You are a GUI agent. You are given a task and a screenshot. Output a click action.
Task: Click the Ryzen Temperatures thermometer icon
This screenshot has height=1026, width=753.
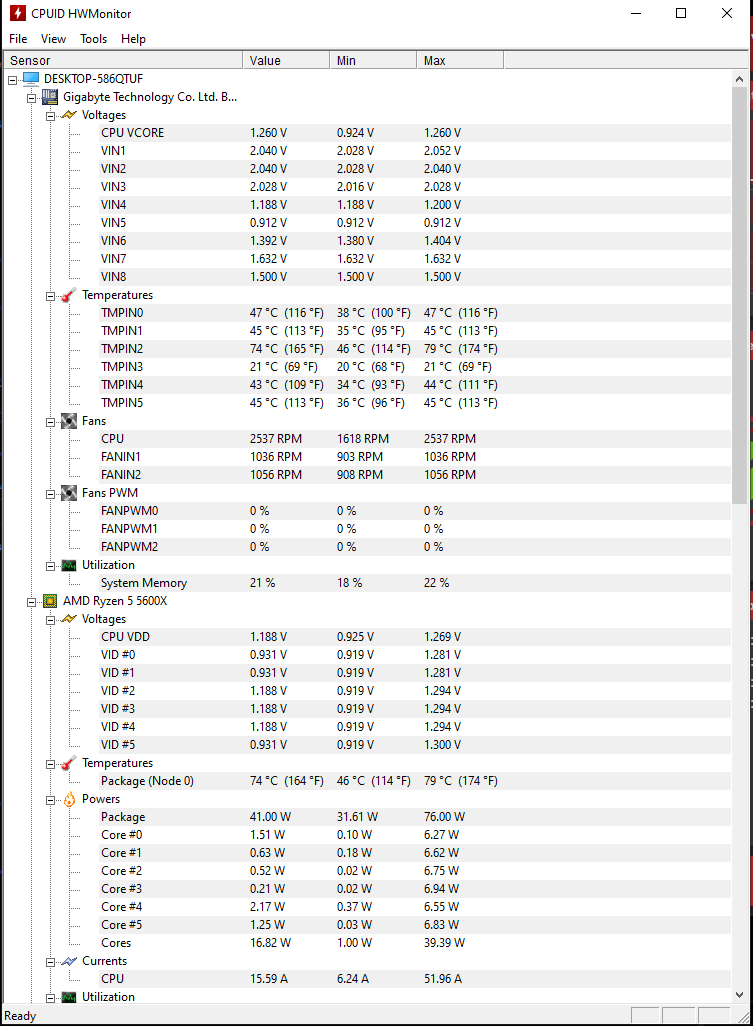tap(69, 763)
